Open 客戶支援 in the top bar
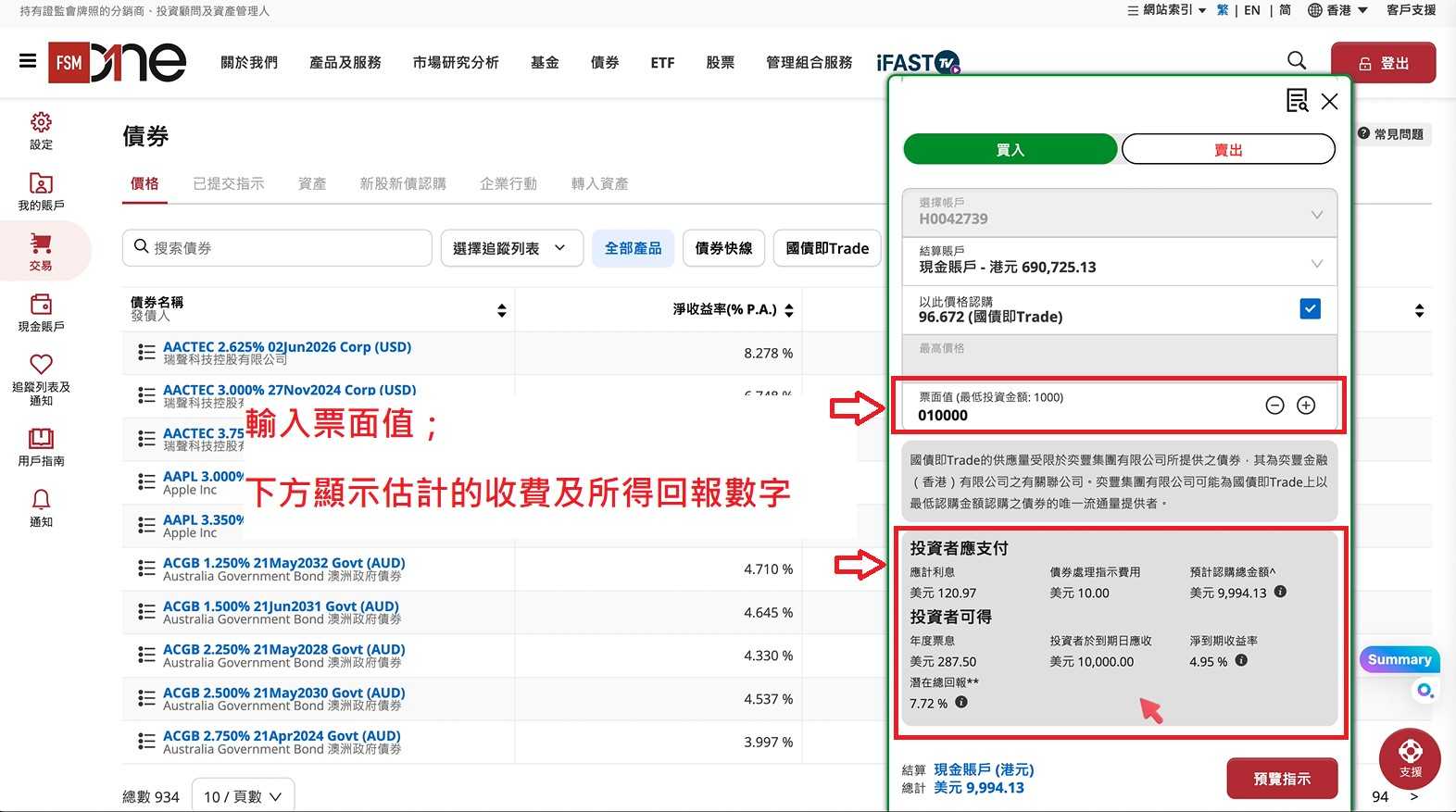Viewport: 1456px width, 812px height. click(1411, 10)
